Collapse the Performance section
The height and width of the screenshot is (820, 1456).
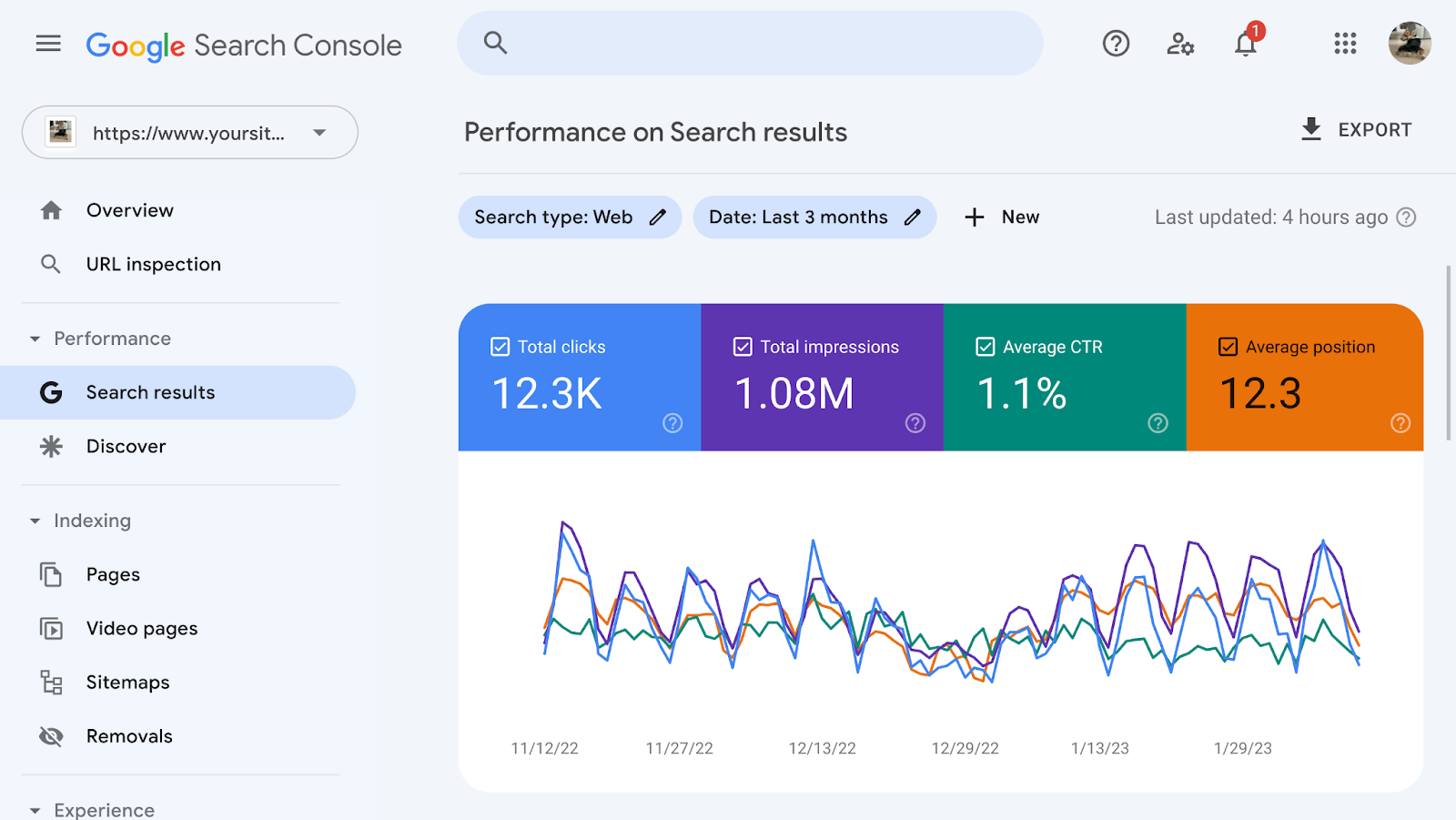tap(34, 338)
